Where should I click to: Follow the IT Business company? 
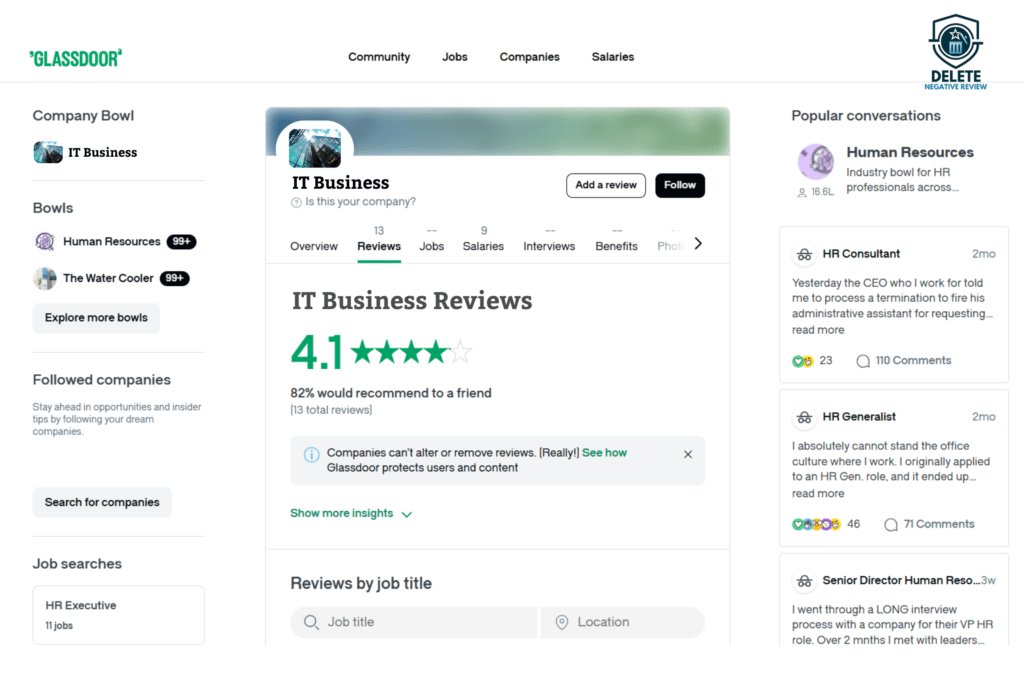(680, 185)
